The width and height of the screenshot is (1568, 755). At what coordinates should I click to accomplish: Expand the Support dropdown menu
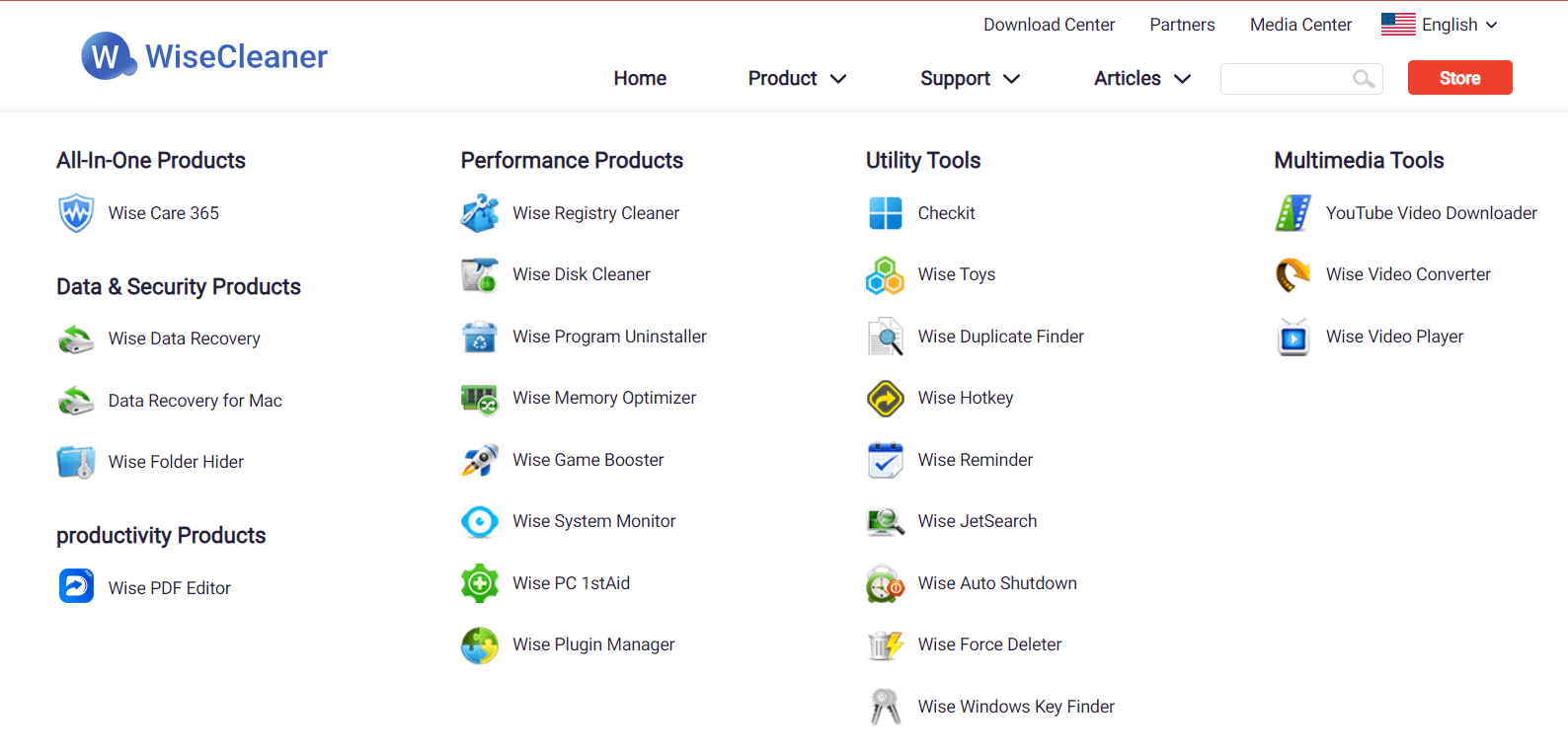click(970, 78)
